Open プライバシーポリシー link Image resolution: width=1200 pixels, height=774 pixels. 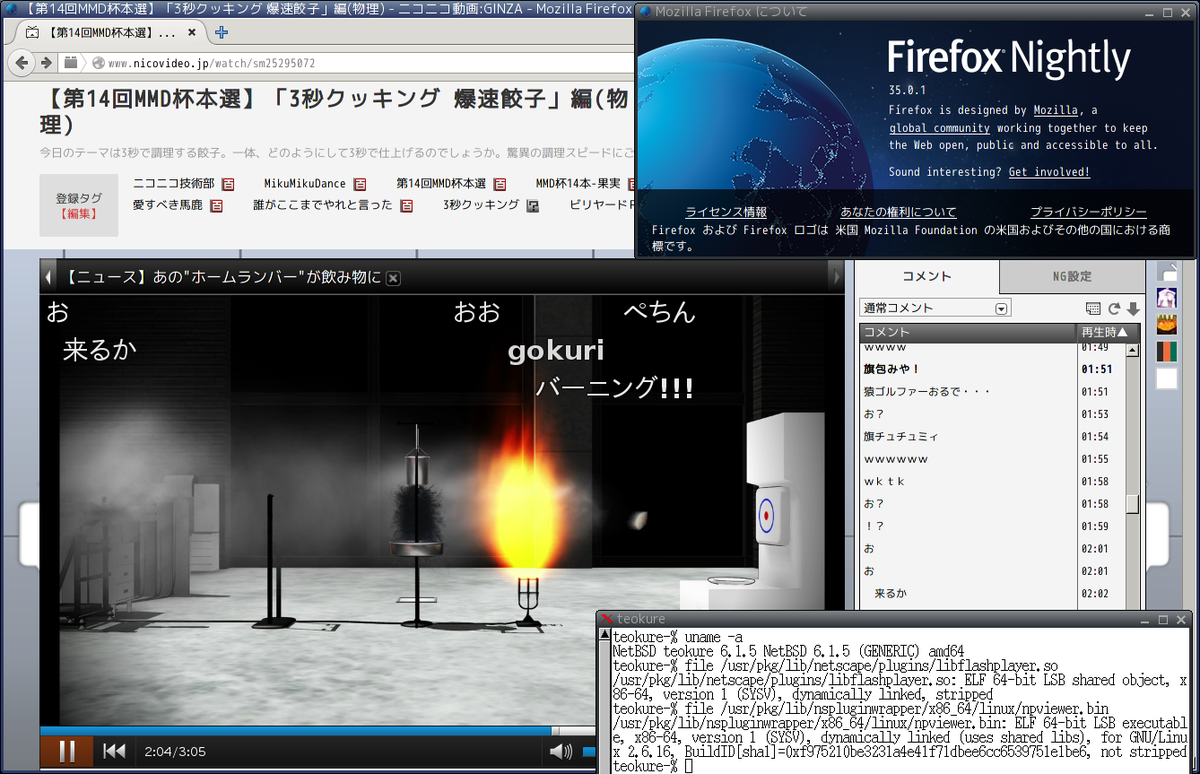pos(1088,212)
